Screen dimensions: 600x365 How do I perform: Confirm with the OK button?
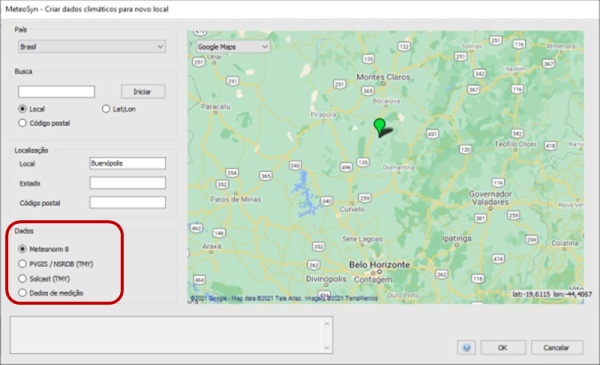pos(503,347)
